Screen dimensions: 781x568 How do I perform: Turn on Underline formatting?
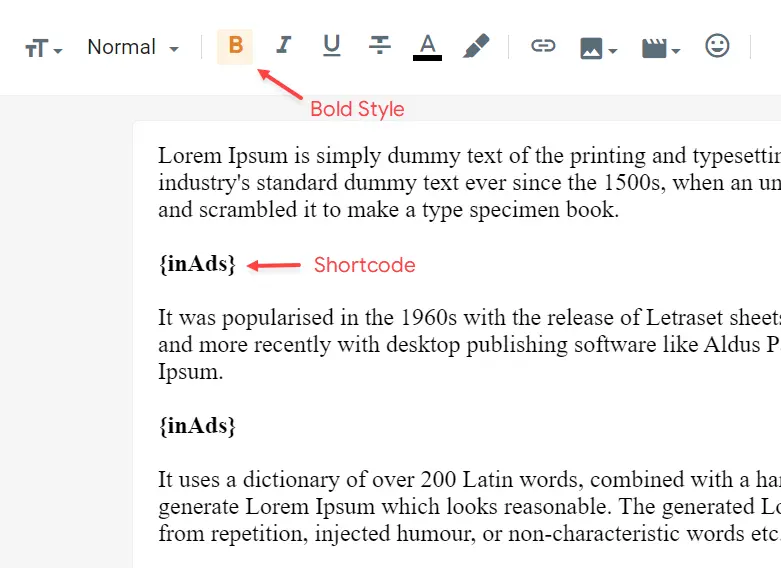click(x=332, y=46)
